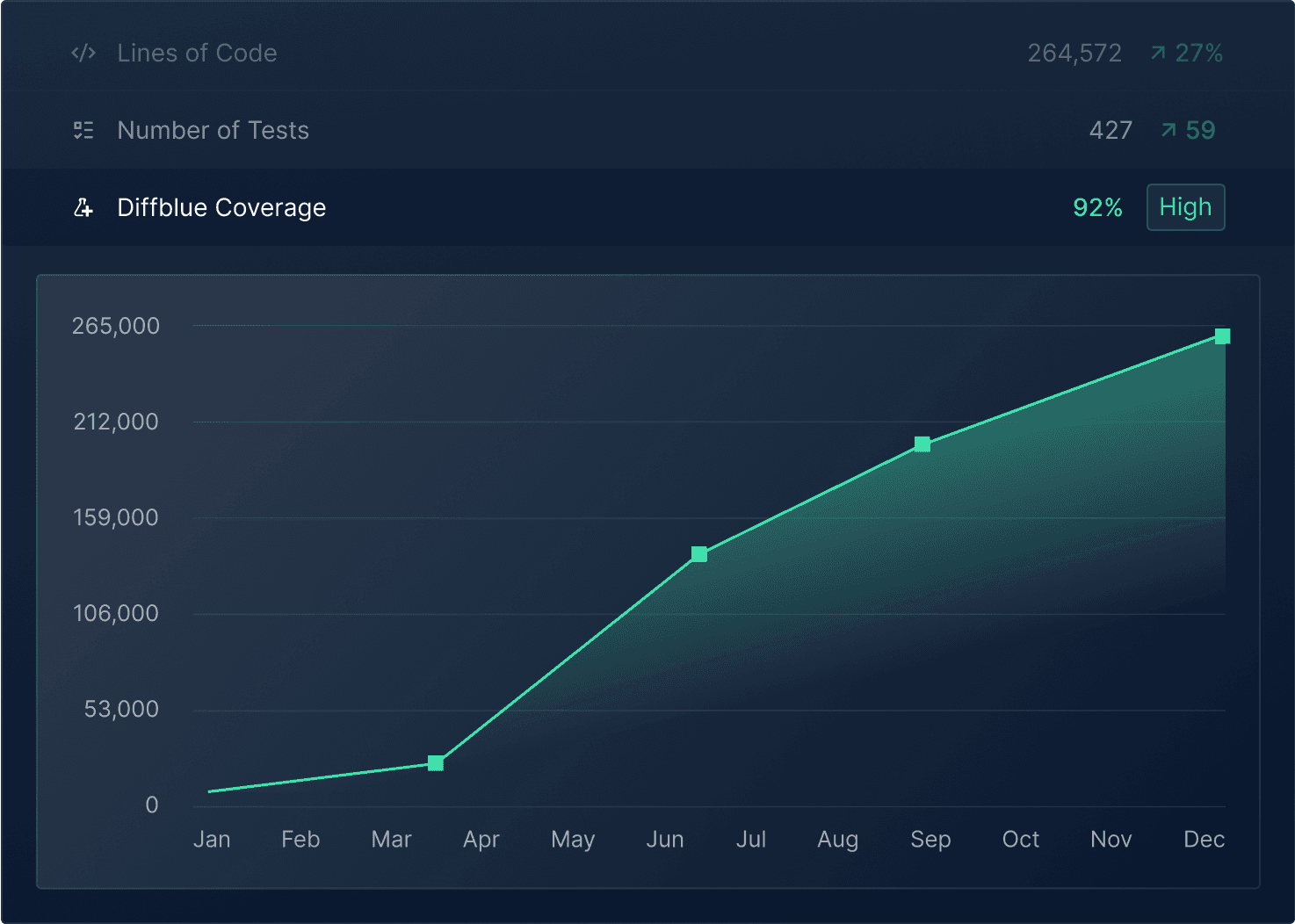Click the Jan label on the x-axis
Viewport: 1295px width, 924px height.
(212, 840)
